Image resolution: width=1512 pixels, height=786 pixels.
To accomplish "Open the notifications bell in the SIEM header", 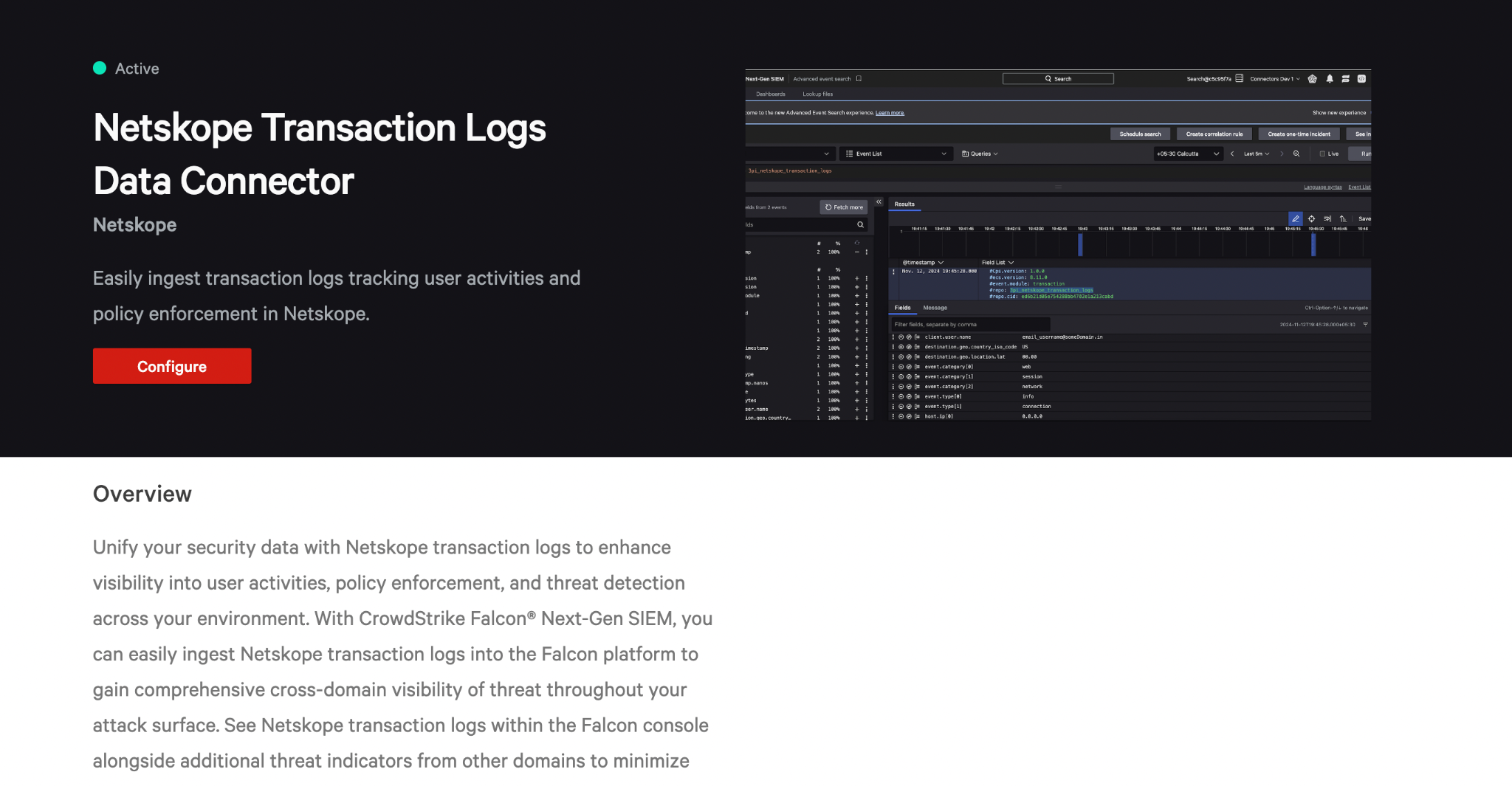I will (1329, 78).
